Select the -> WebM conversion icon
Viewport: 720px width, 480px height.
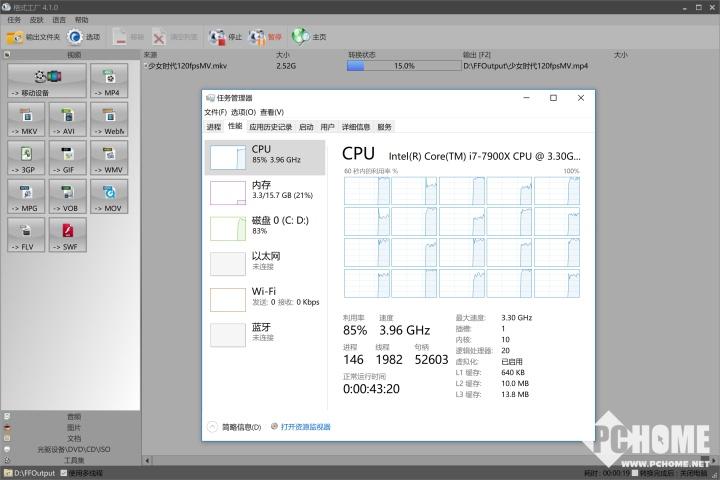pos(109,119)
